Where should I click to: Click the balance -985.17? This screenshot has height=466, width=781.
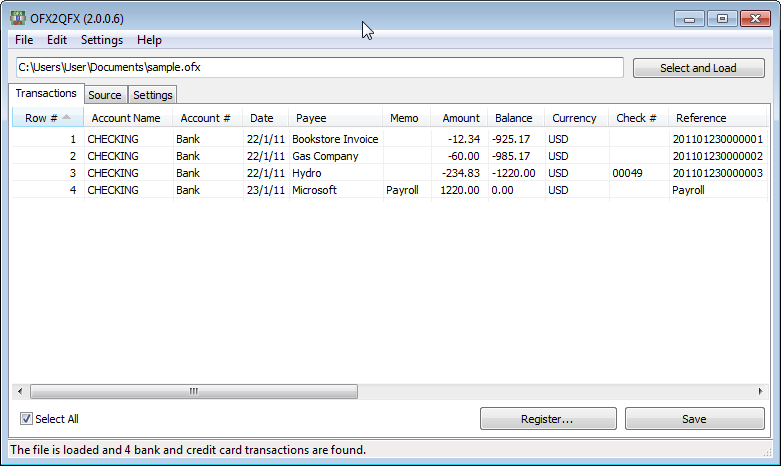[511, 156]
